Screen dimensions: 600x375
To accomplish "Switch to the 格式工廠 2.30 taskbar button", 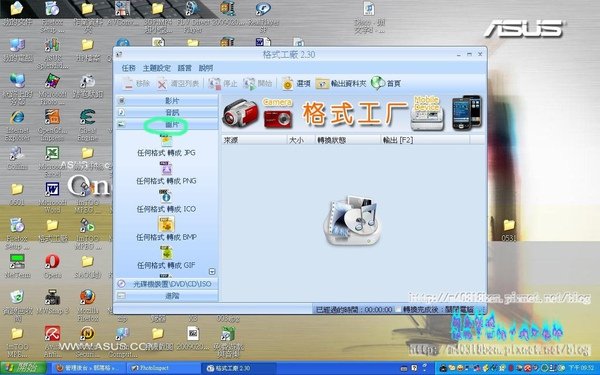I will 239,368.
